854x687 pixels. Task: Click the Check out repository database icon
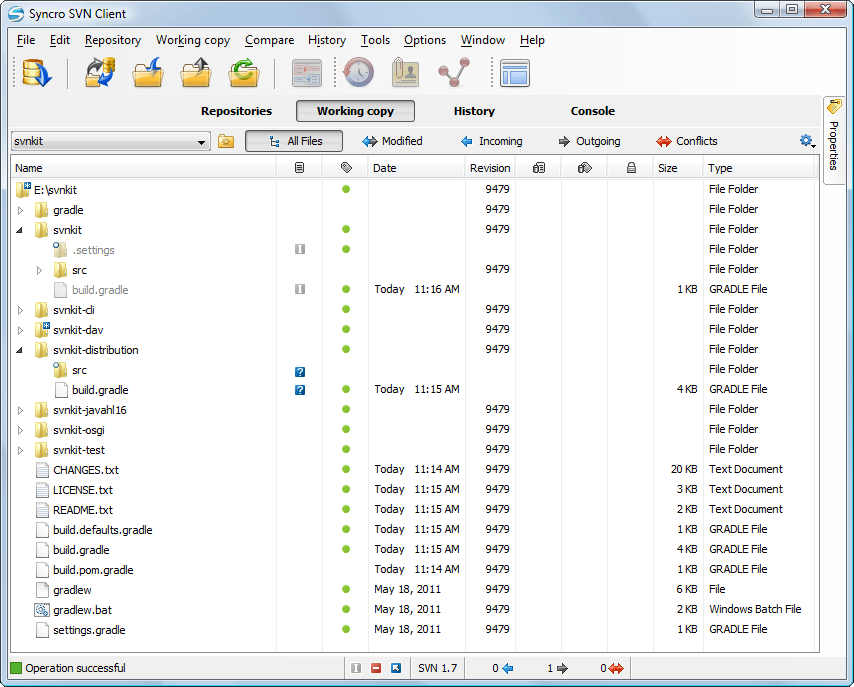(x=37, y=73)
